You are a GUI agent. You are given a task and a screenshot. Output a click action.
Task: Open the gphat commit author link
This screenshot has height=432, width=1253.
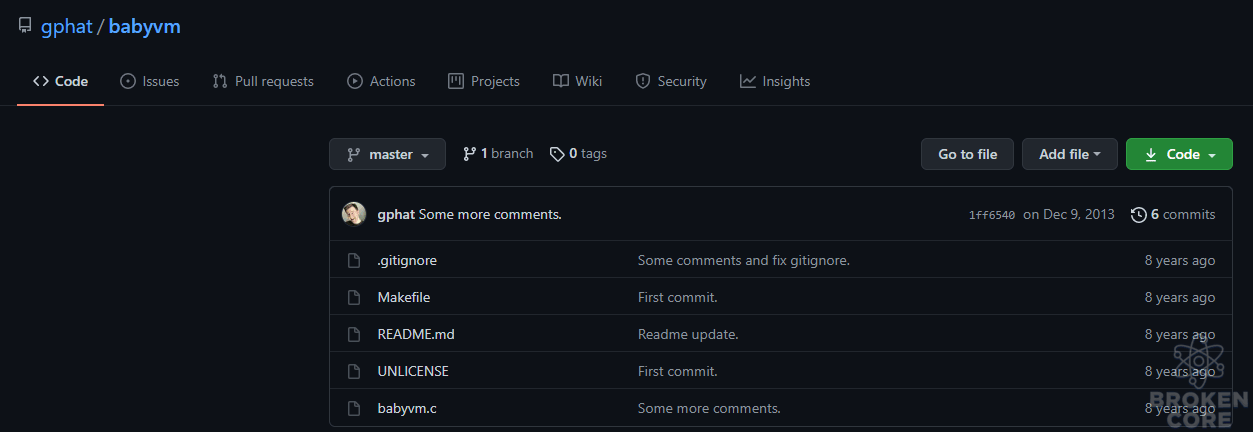pos(396,214)
